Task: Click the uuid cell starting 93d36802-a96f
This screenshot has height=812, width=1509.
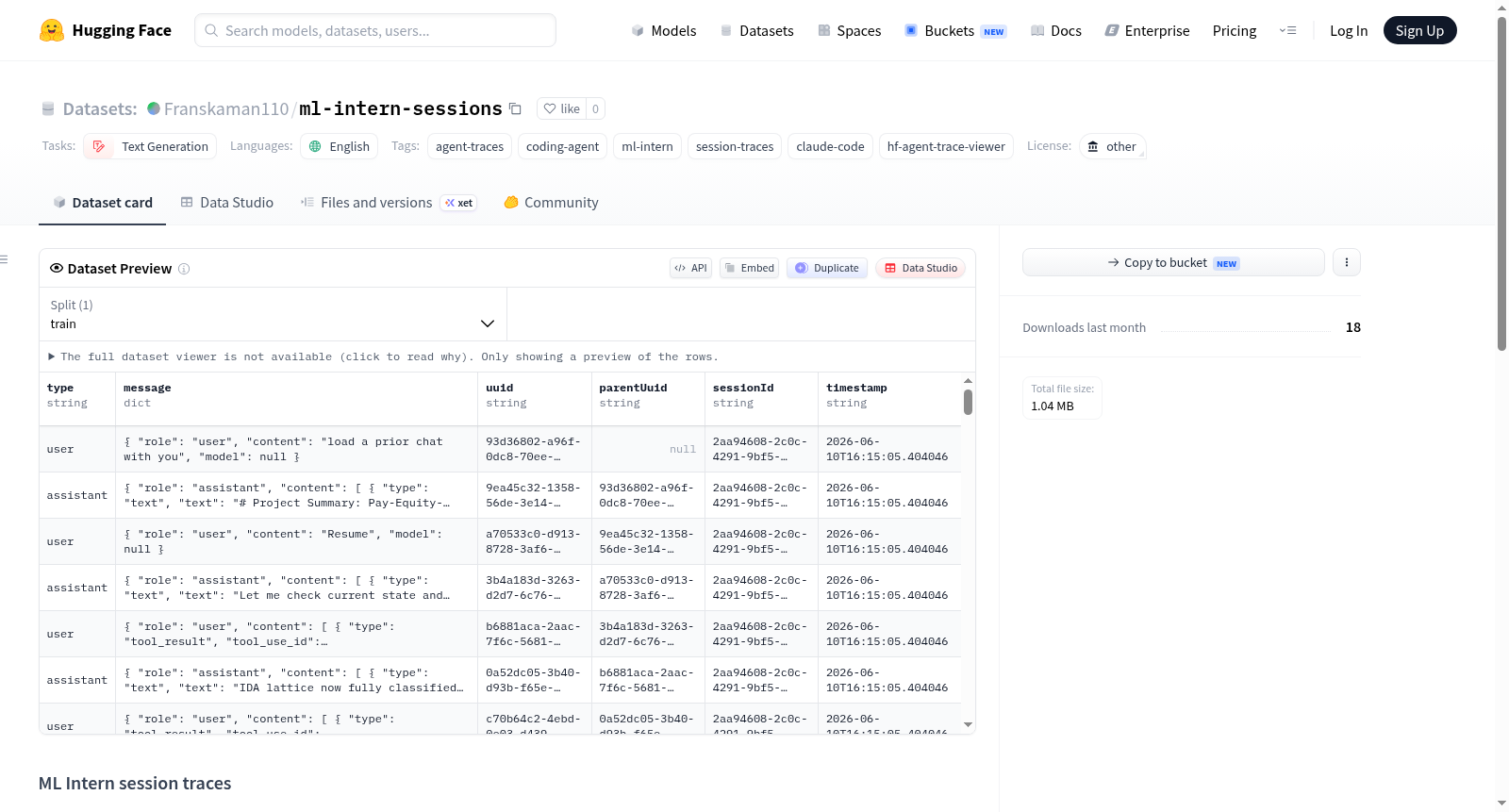Action: (534, 449)
